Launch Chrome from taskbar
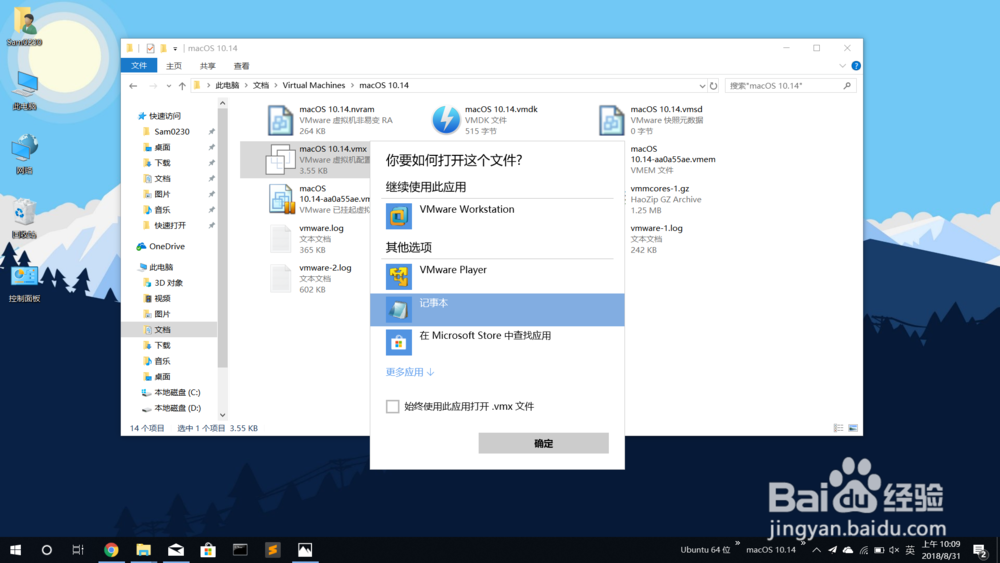 [x=111, y=550]
